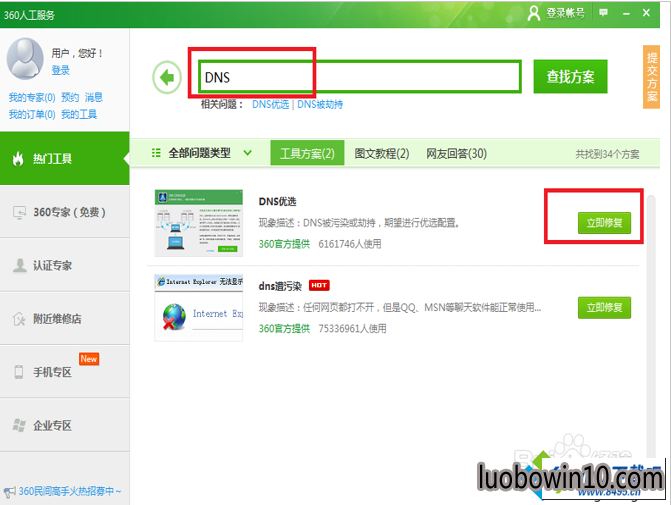The image size is (671, 505).
Task: Click the HOT badge next to dns遭污染
Action: (x=319, y=285)
